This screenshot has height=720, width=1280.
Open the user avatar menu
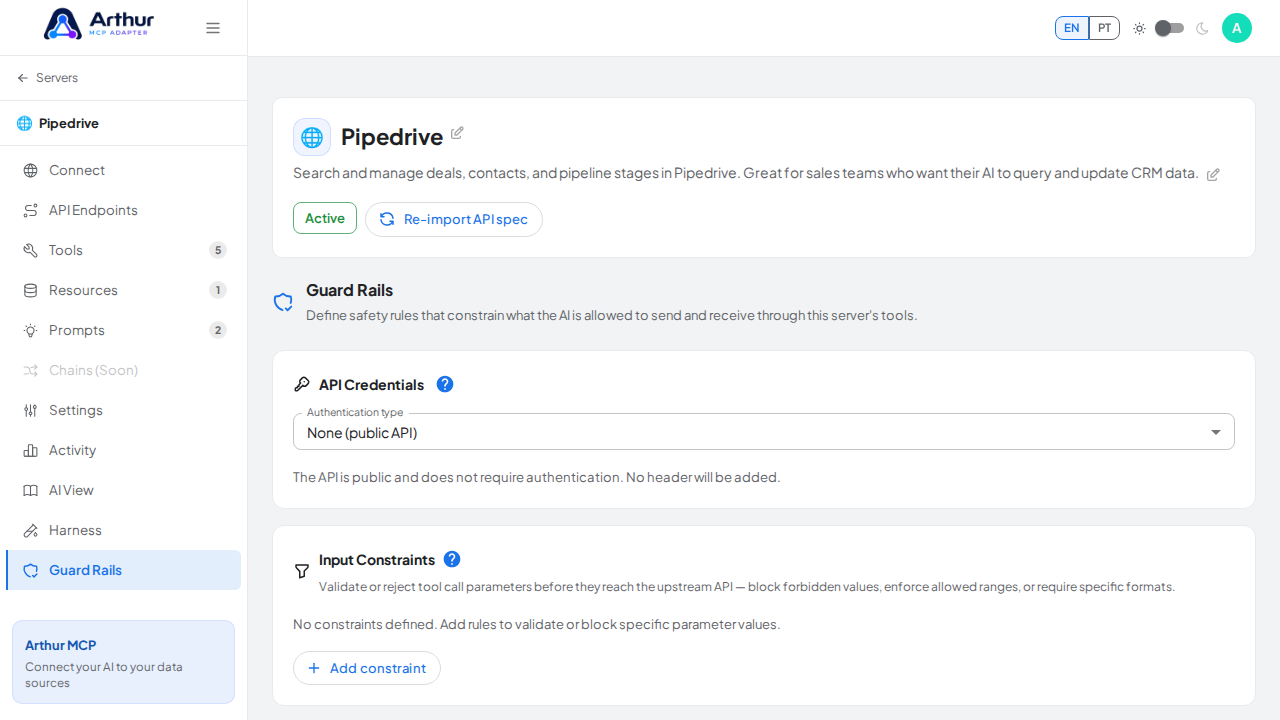(x=1237, y=28)
